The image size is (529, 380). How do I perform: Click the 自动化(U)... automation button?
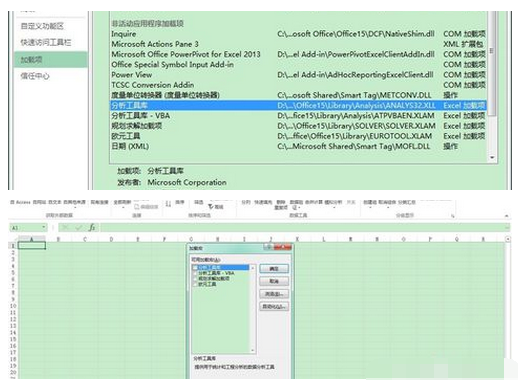(x=274, y=307)
